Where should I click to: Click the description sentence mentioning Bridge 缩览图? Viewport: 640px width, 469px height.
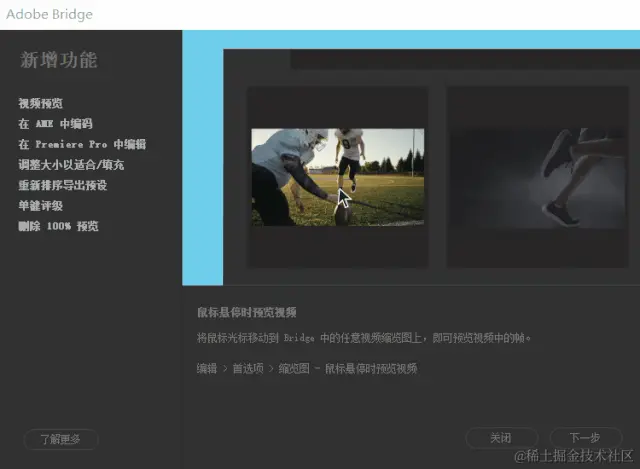363,338
